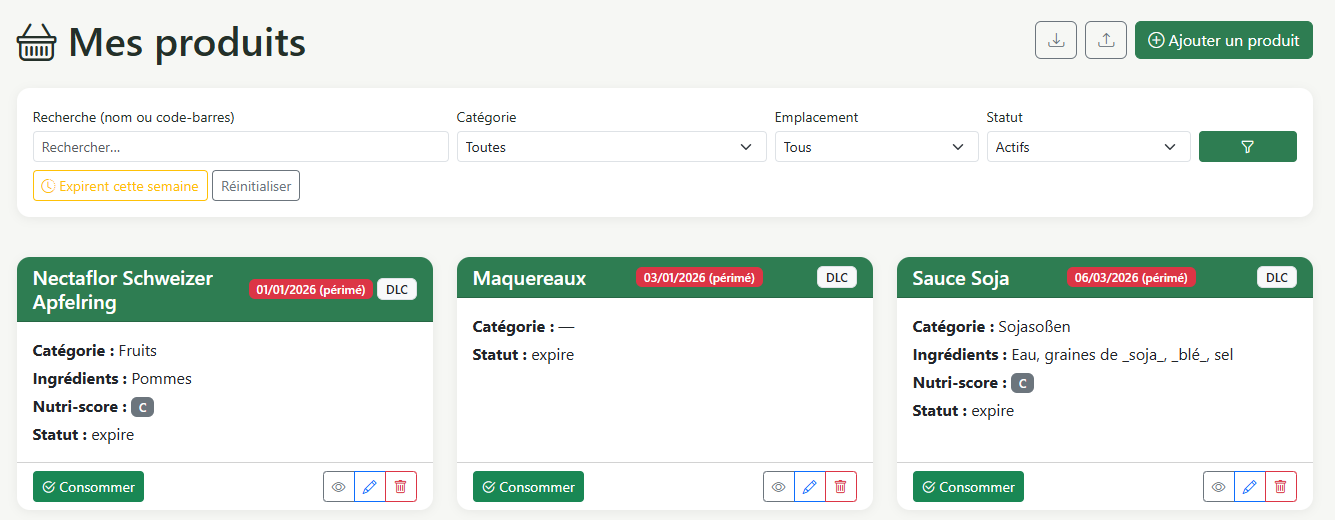The width and height of the screenshot is (1335, 520).
Task: Apply filters with the funnel button
Action: tap(1248, 147)
